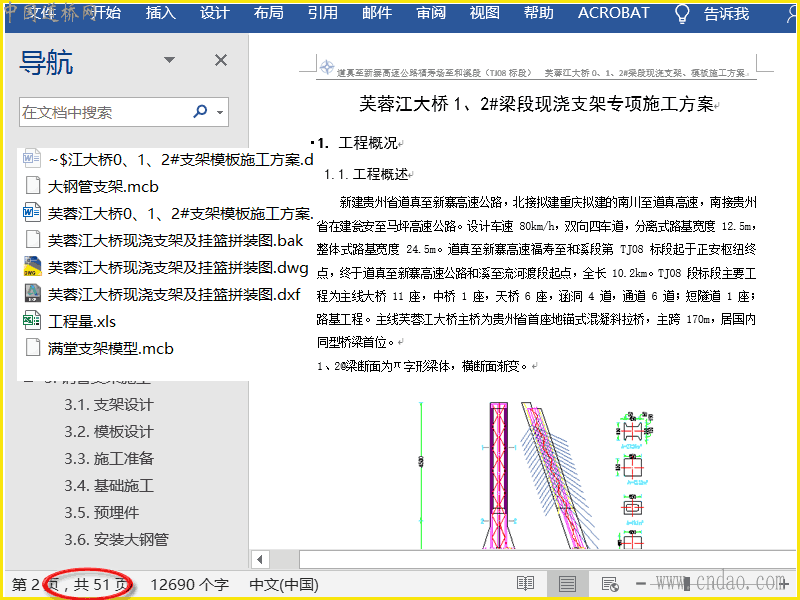Click the 告诉我 lightbulb icon
Image resolution: width=800 pixels, height=600 pixels.
point(682,14)
